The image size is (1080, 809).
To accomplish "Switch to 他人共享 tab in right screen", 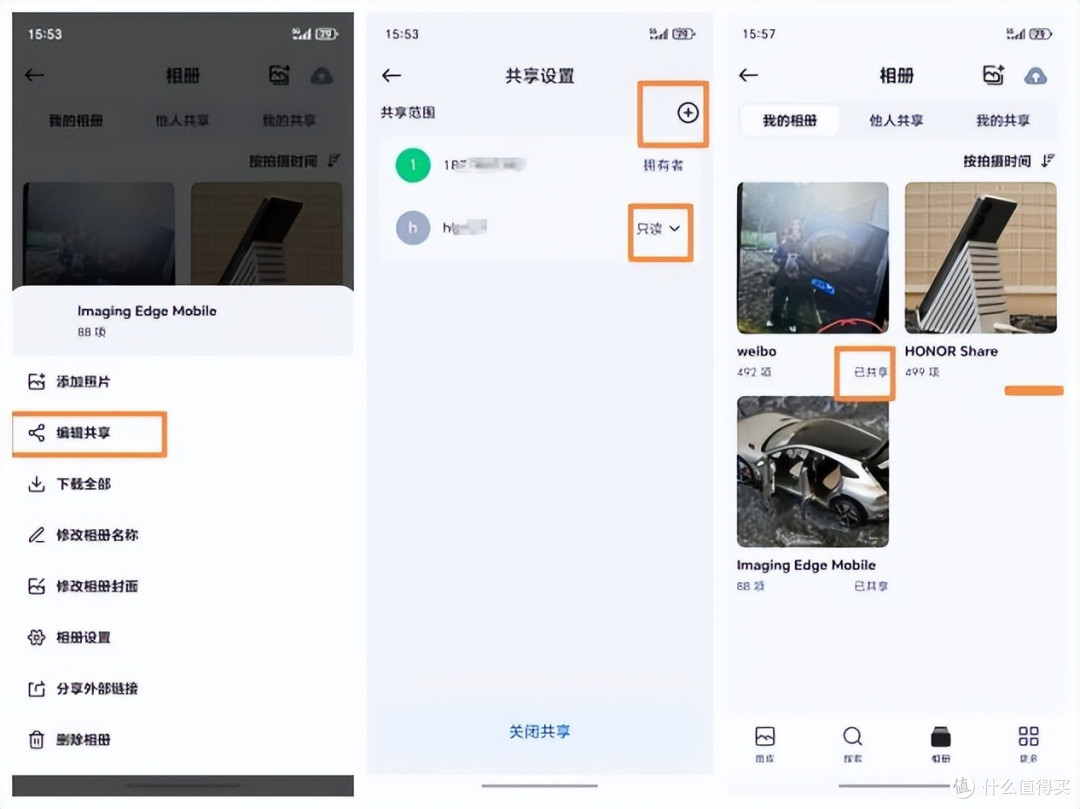I will 896,120.
